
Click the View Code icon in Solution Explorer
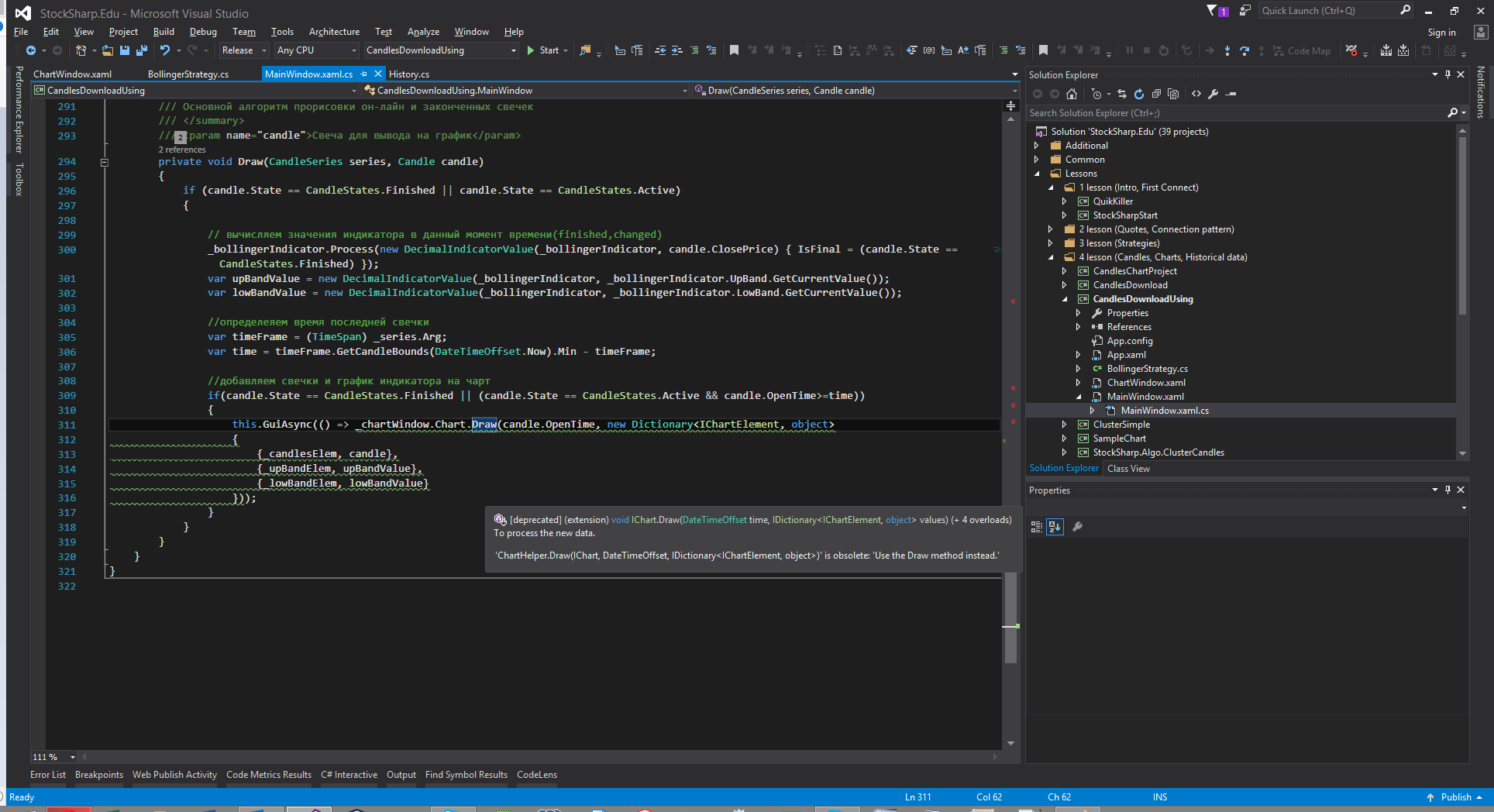[1196, 94]
